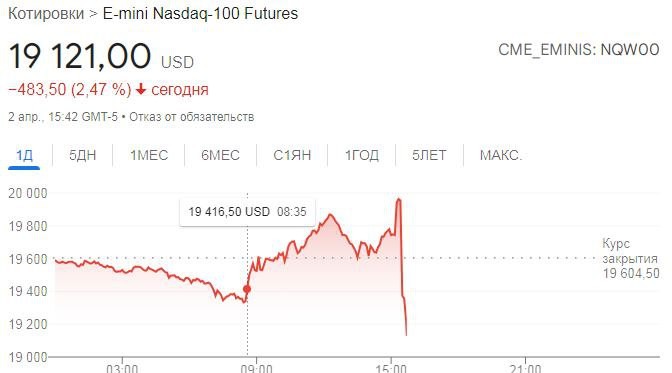Viewport: 672px width, 373px height.
Task: Click the Отказ от обязательств disclaimer link
Action: [x=192, y=117]
